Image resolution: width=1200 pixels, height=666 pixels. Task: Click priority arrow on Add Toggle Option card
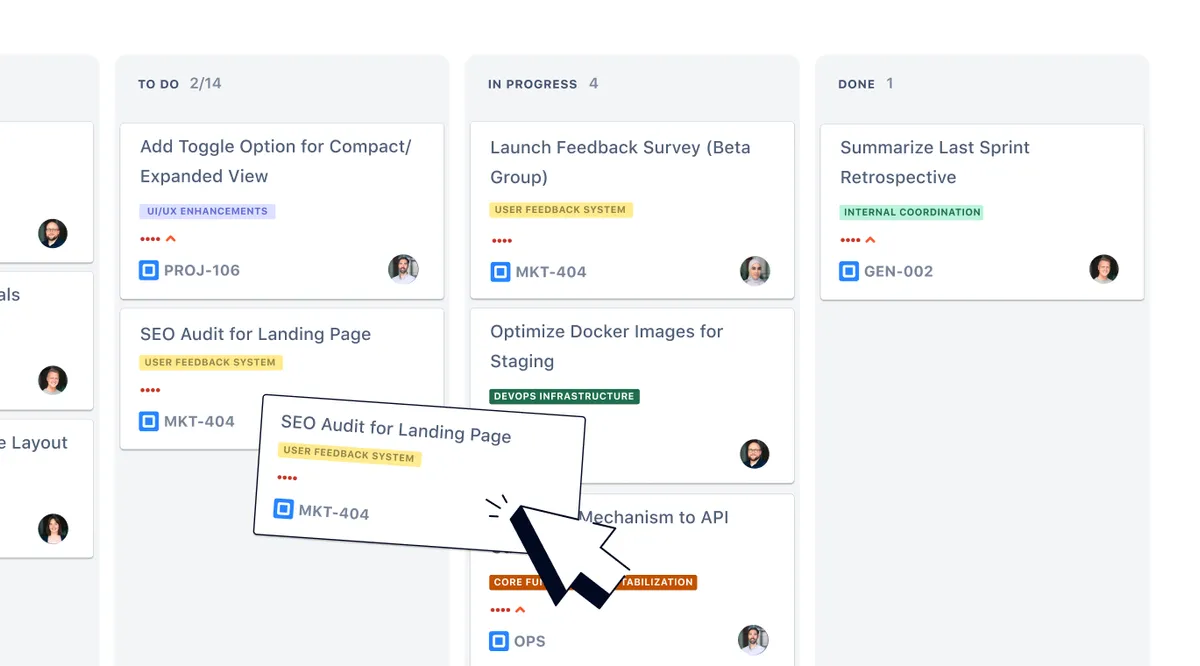[x=171, y=239]
